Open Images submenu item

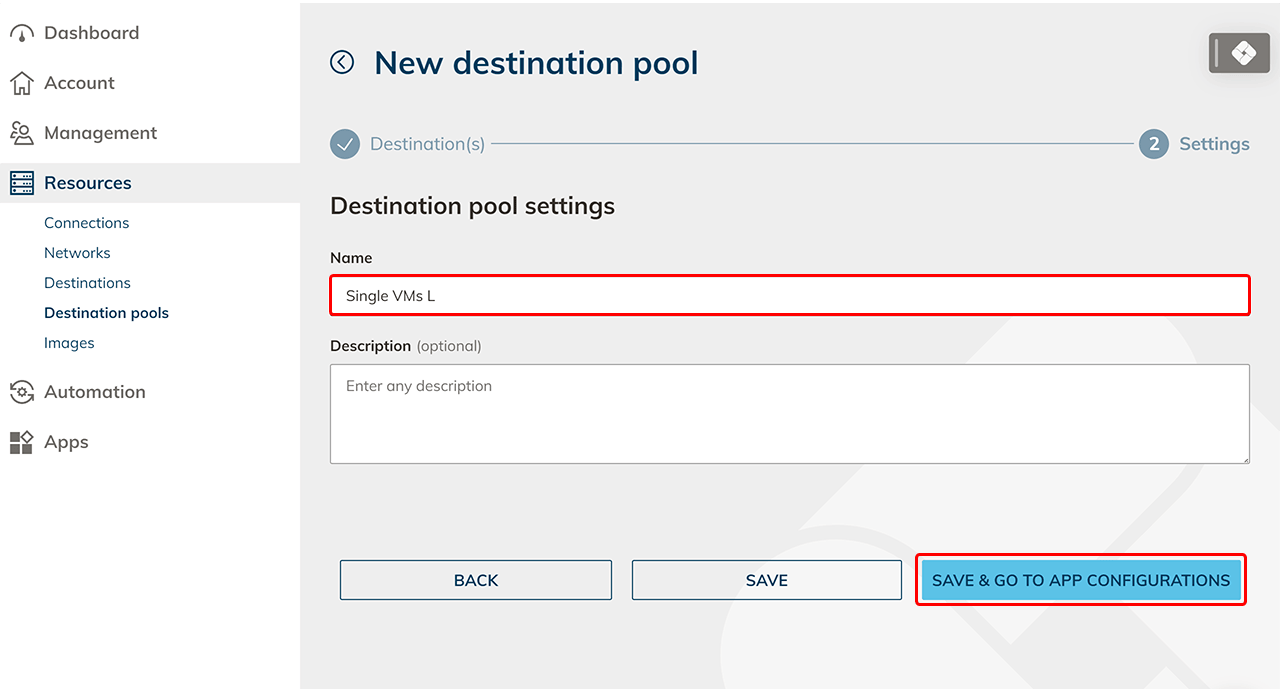[x=69, y=343]
